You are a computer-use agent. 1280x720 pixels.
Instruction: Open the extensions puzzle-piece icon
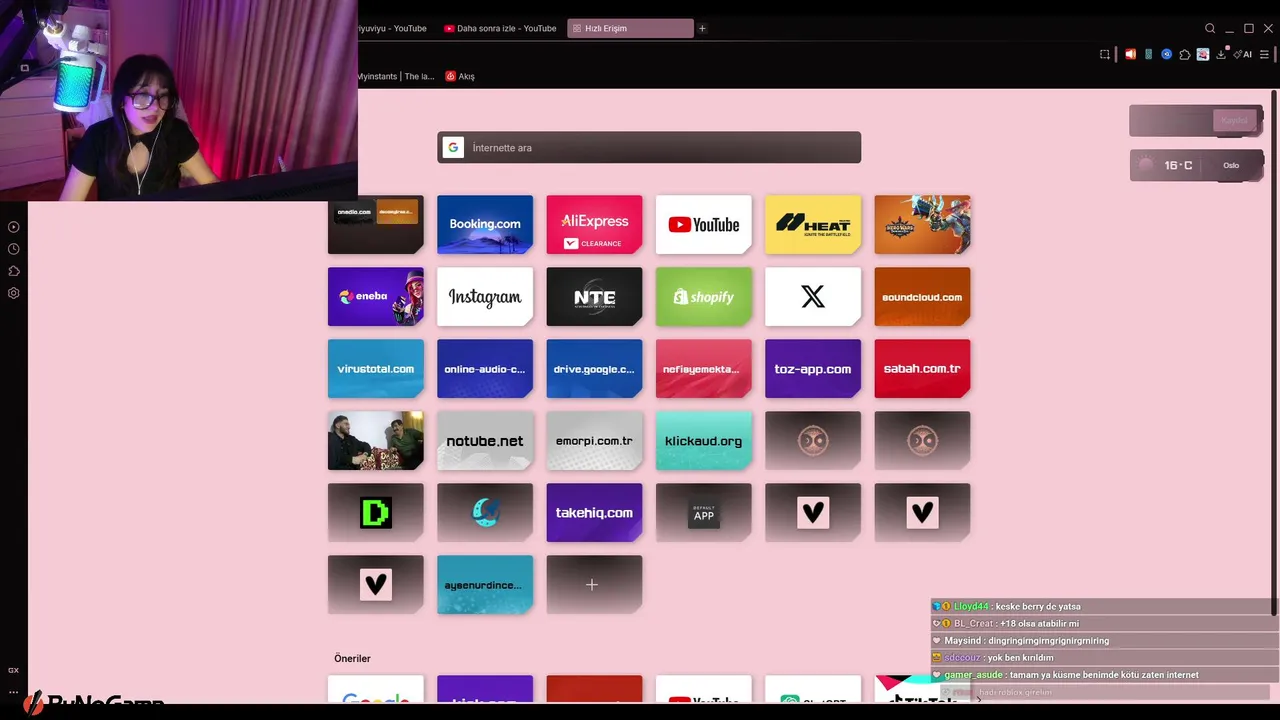pos(1185,54)
